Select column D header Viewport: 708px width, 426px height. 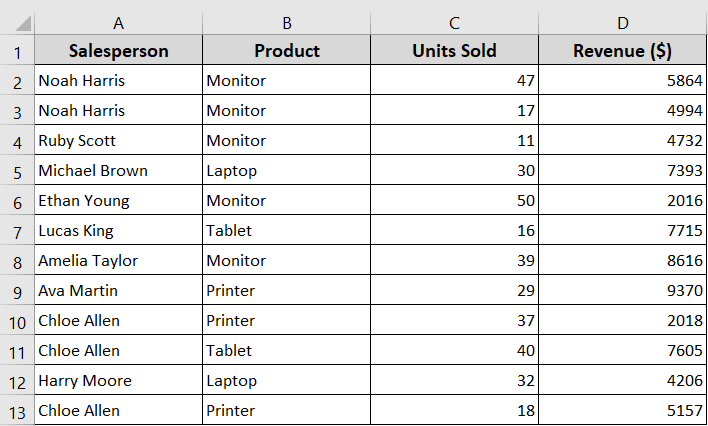coord(623,23)
